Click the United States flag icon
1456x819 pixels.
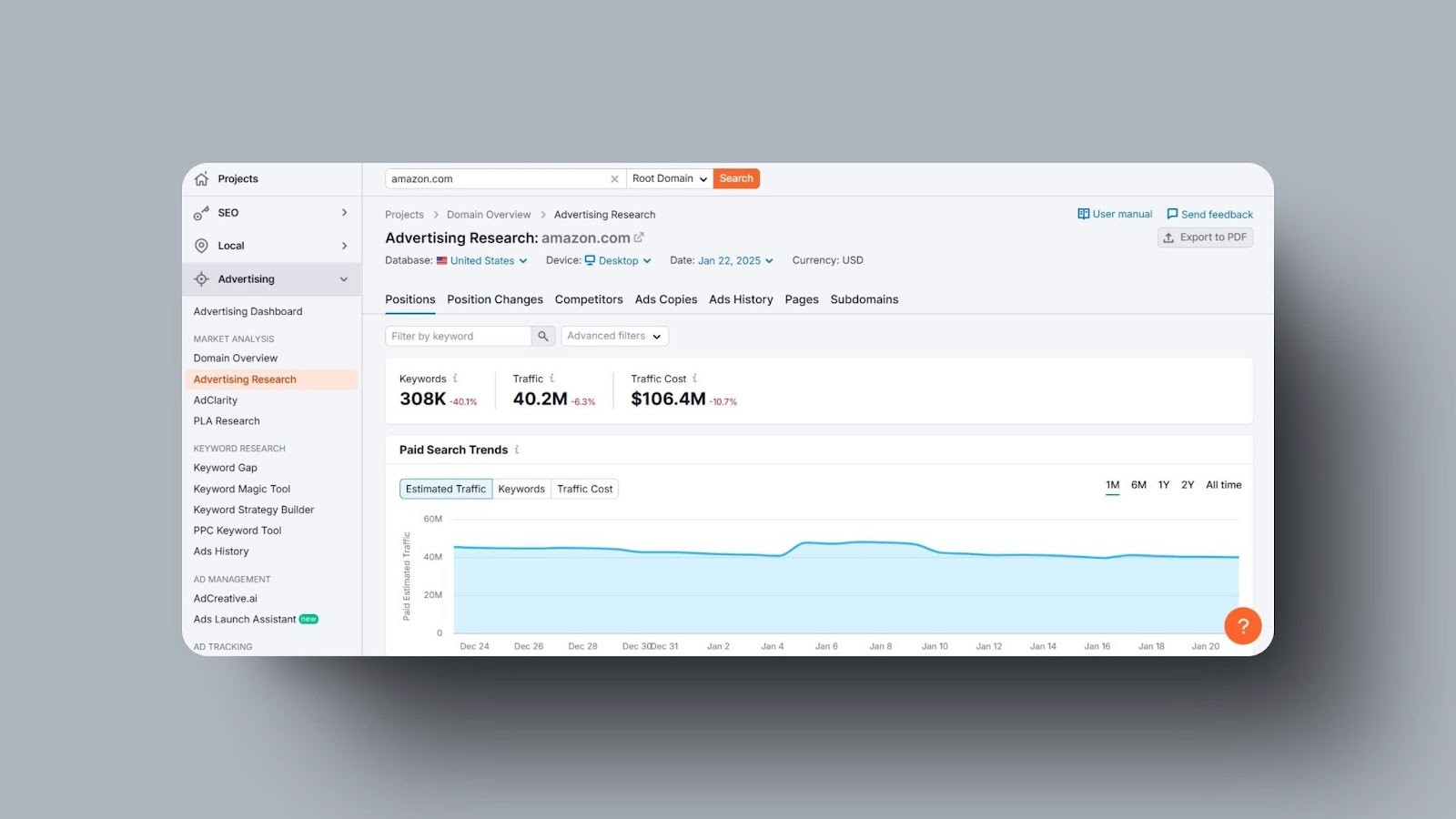(x=441, y=260)
